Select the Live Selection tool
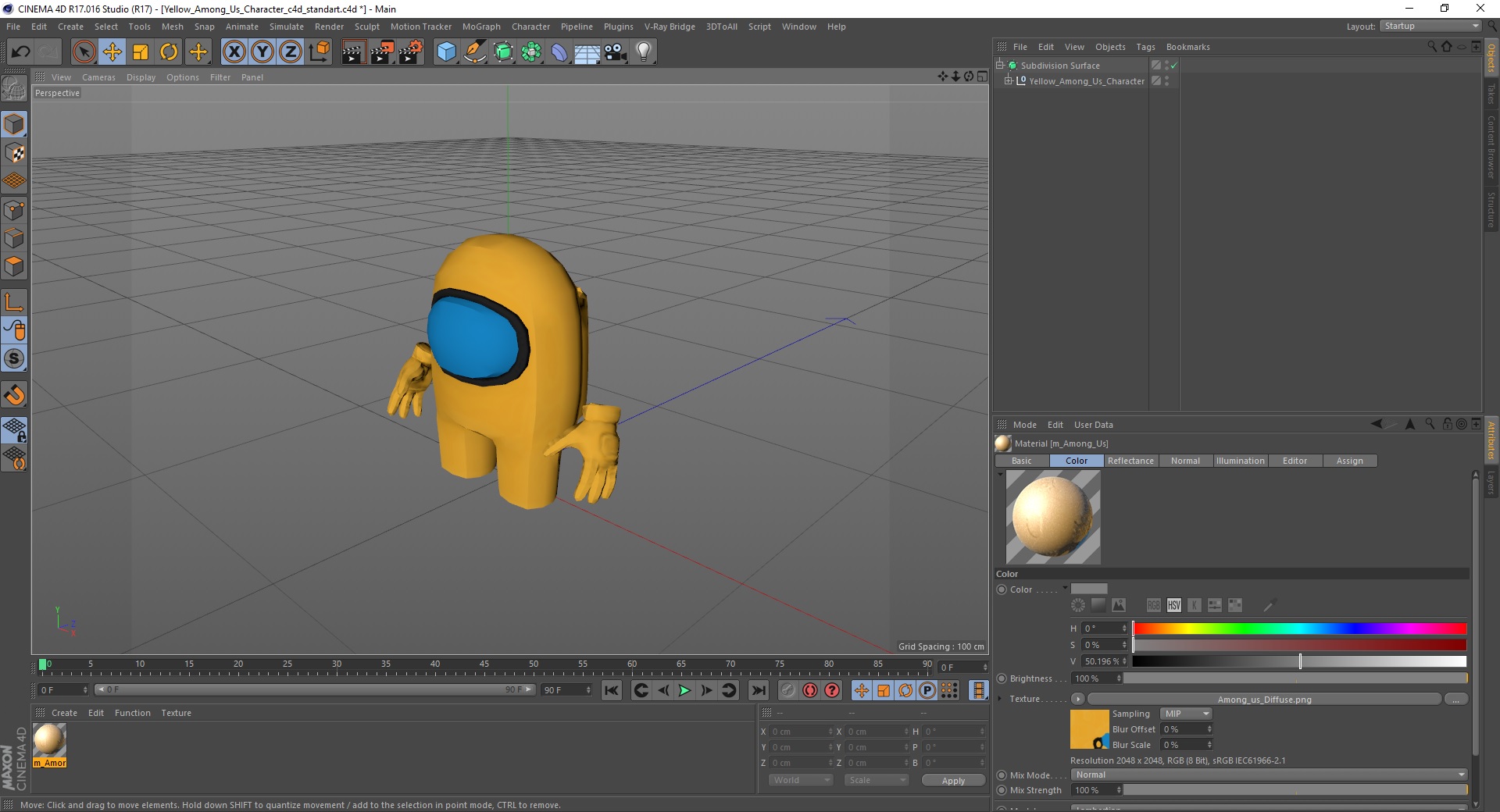The width and height of the screenshot is (1500, 812). click(x=84, y=52)
